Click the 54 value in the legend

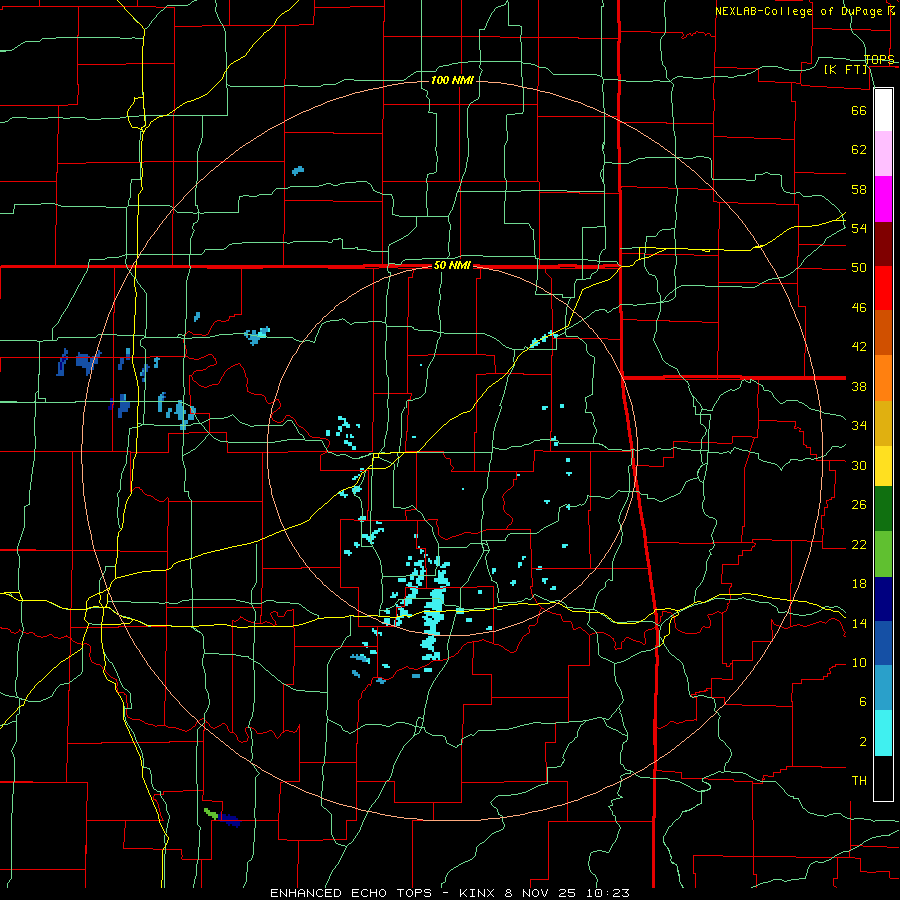(859, 228)
